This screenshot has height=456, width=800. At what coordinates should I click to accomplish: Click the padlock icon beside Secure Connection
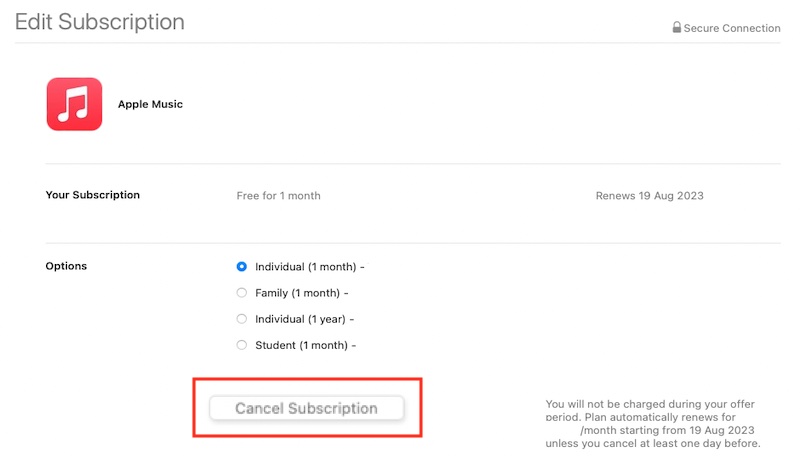click(x=677, y=28)
